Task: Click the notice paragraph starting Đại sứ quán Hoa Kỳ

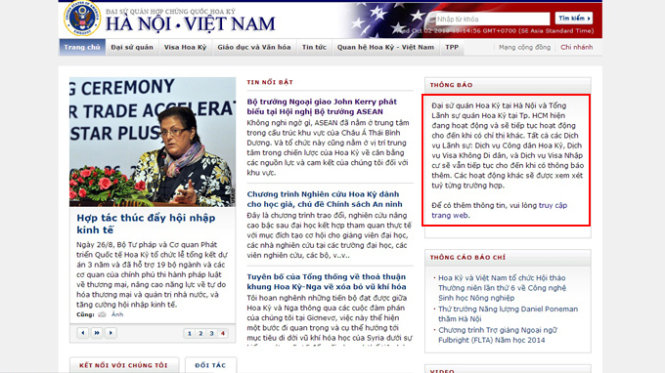Action: 507,145
